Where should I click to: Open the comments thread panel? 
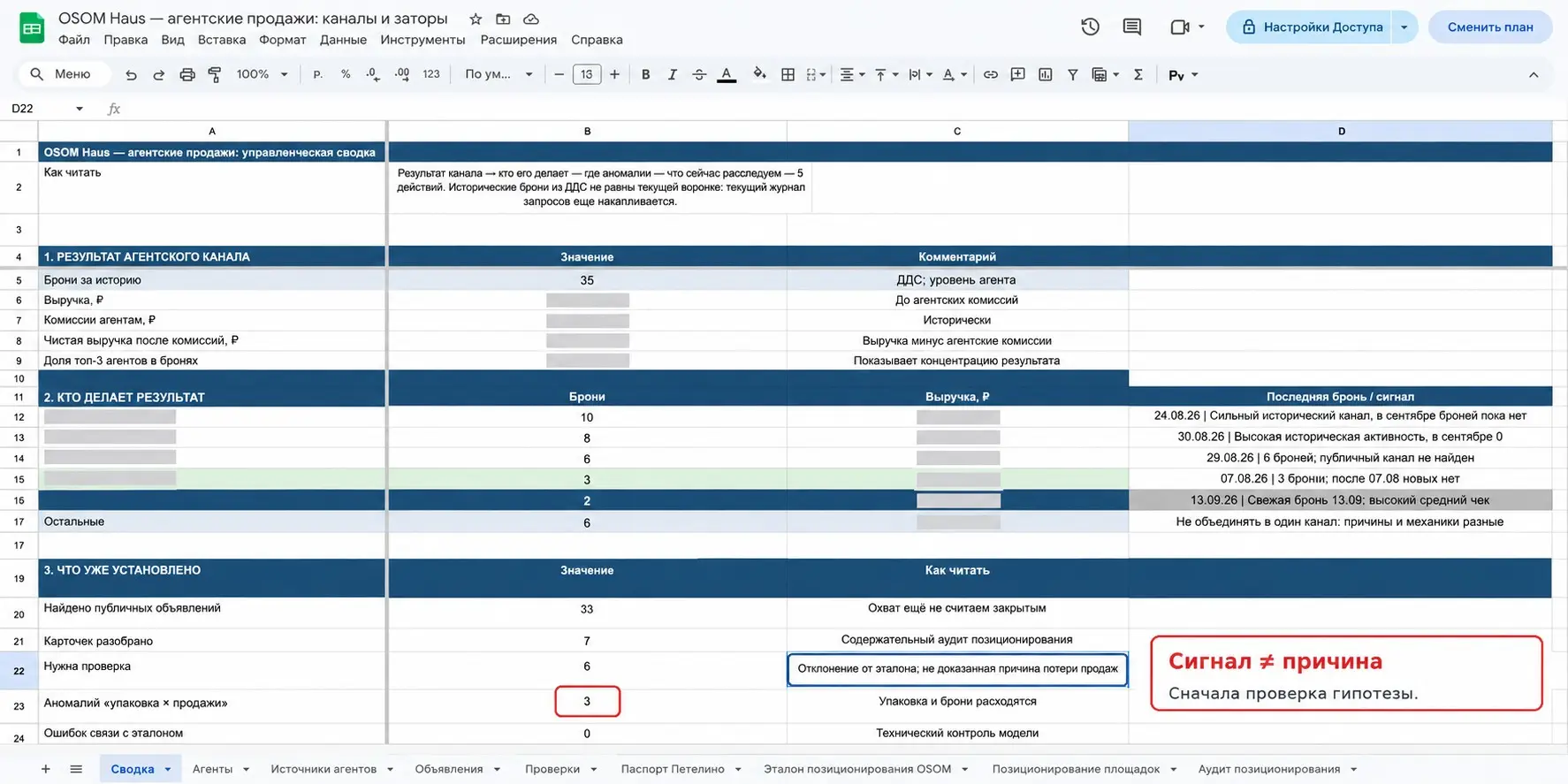(x=1131, y=27)
